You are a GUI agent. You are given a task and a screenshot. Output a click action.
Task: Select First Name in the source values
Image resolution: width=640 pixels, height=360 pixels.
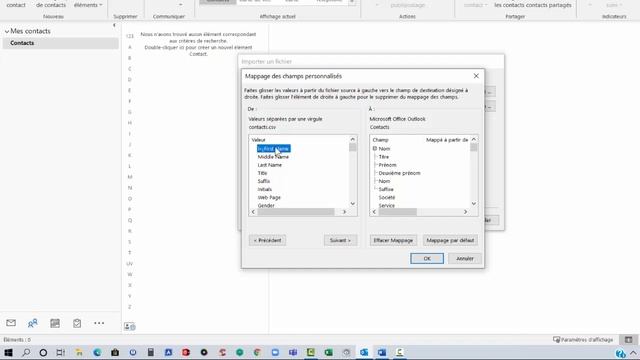[x=273, y=149]
